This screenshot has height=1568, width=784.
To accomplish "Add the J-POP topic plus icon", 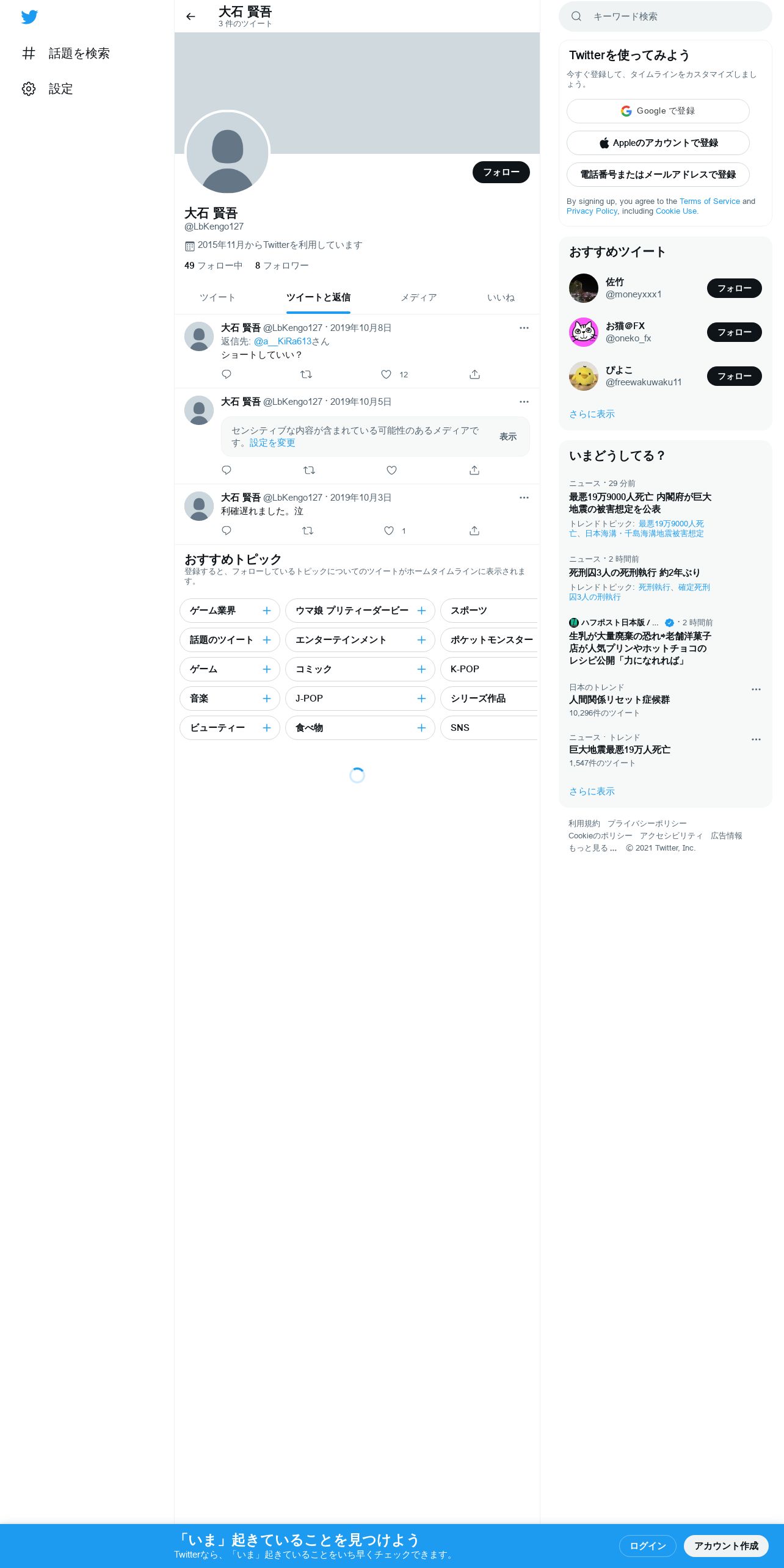I will pos(421,699).
